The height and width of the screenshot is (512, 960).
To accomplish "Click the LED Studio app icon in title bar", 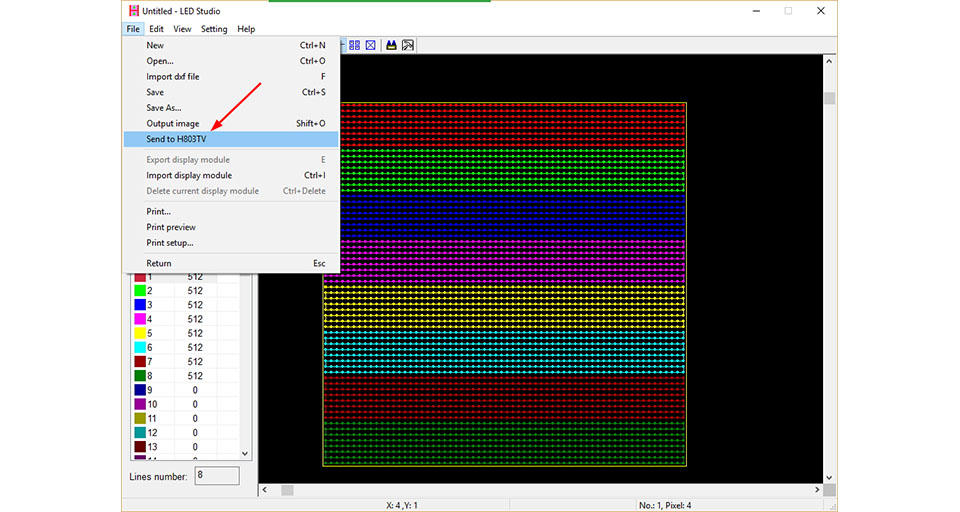I will coord(133,11).
